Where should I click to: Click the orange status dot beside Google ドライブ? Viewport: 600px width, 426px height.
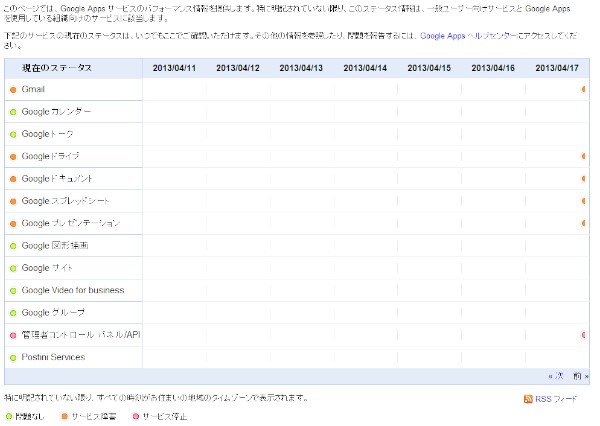tap(13, 157)
